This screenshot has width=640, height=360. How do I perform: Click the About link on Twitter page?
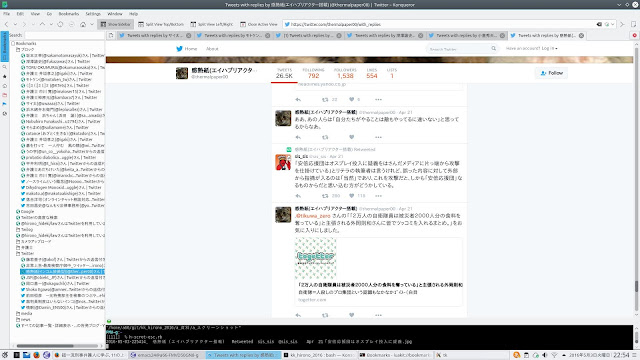coord(212,49)
